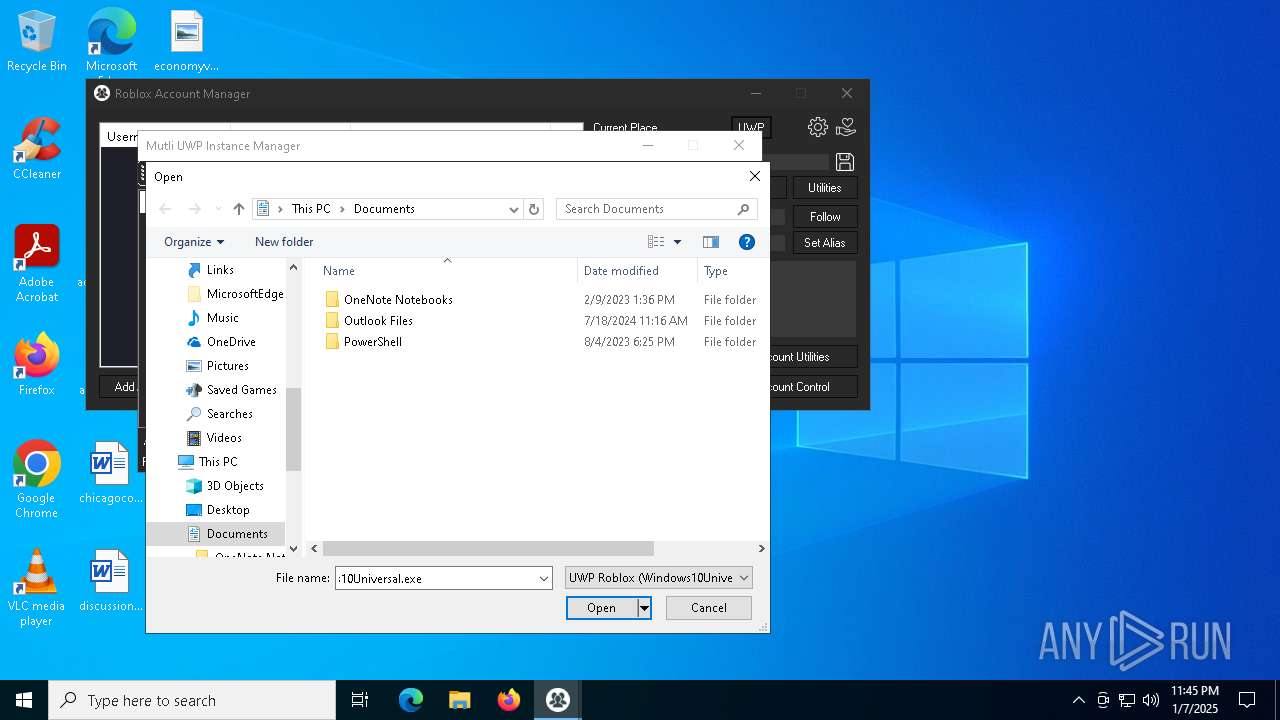This screenshot has width=1280, height=720.
Task: Open the view options dropdown arrow
Action: tap(677, 242)
